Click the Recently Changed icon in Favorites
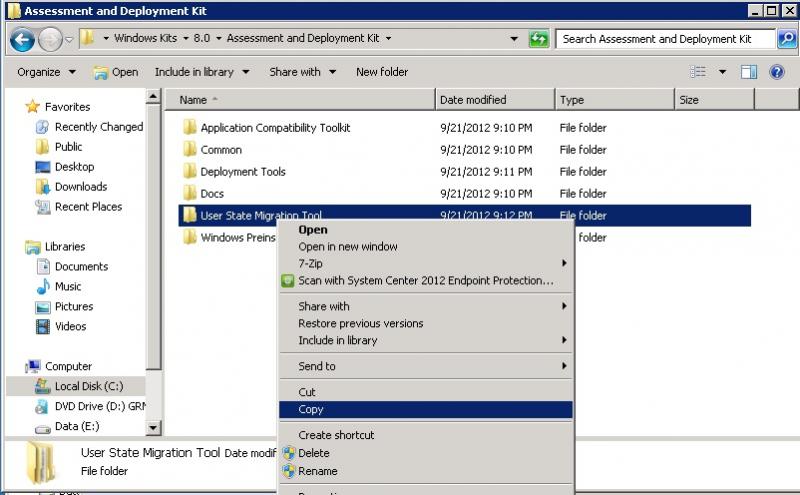The image size is (800, 495). (x=42, y=127)
